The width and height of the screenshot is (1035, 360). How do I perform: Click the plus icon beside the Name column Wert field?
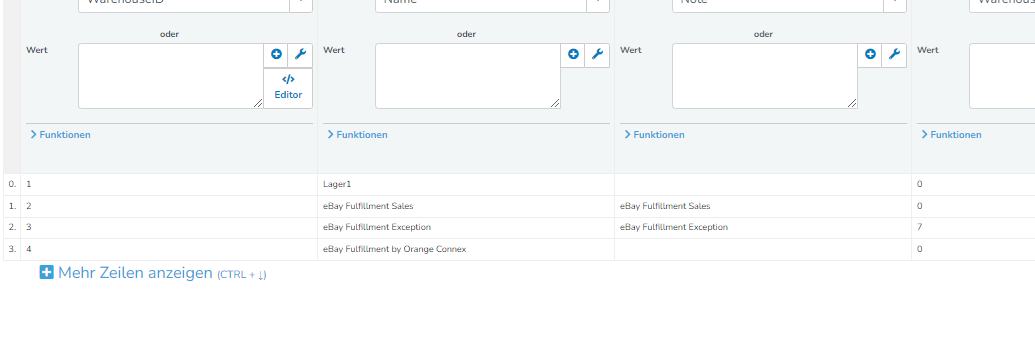tap(573, 55)
